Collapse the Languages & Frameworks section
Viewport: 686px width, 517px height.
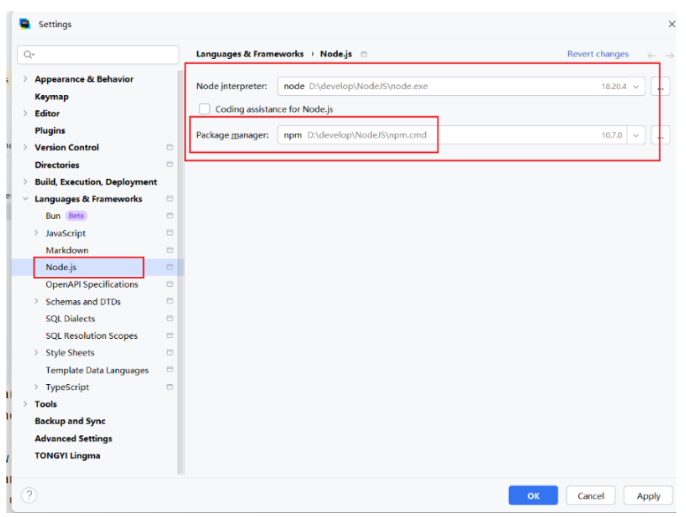click(x=25, y=199)
